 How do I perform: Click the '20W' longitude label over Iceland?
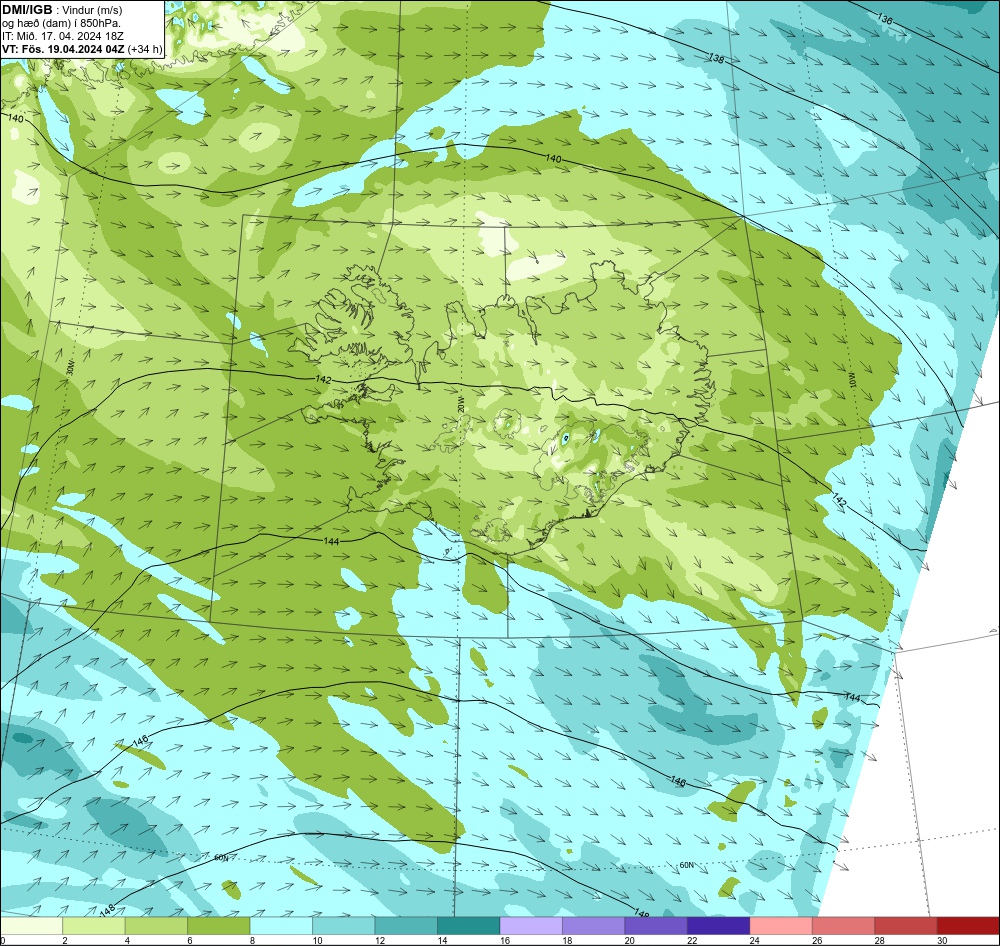pyautogui.click(x=460, y=404)
